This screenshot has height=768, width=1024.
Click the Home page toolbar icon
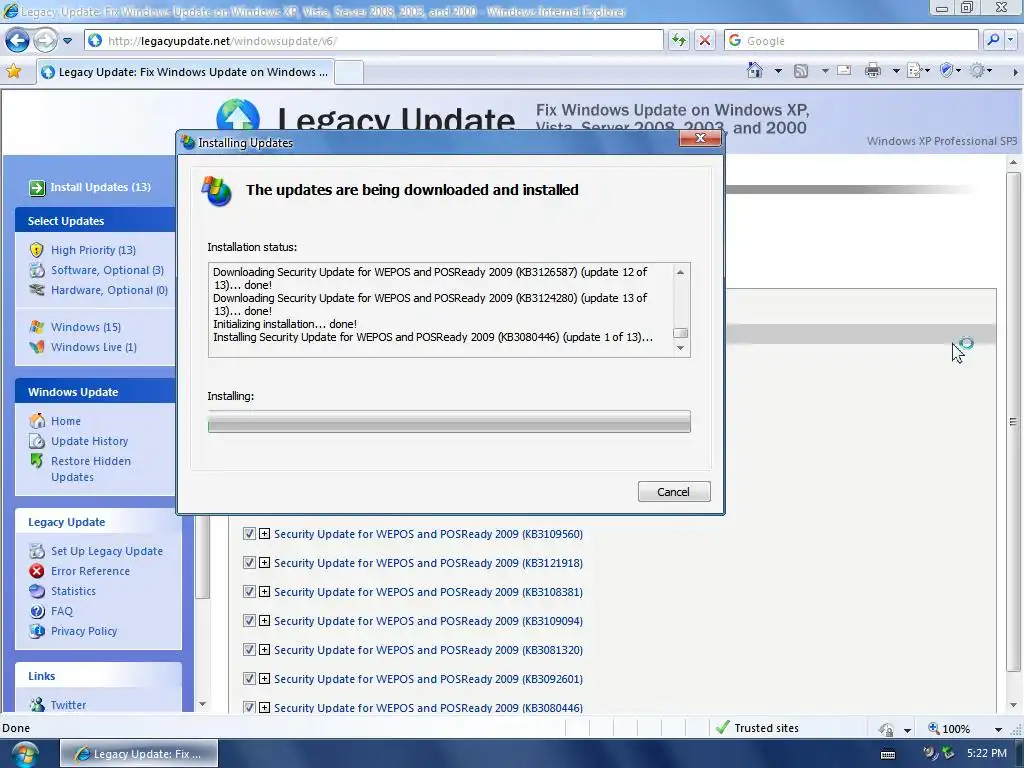[x=755, y=71]
